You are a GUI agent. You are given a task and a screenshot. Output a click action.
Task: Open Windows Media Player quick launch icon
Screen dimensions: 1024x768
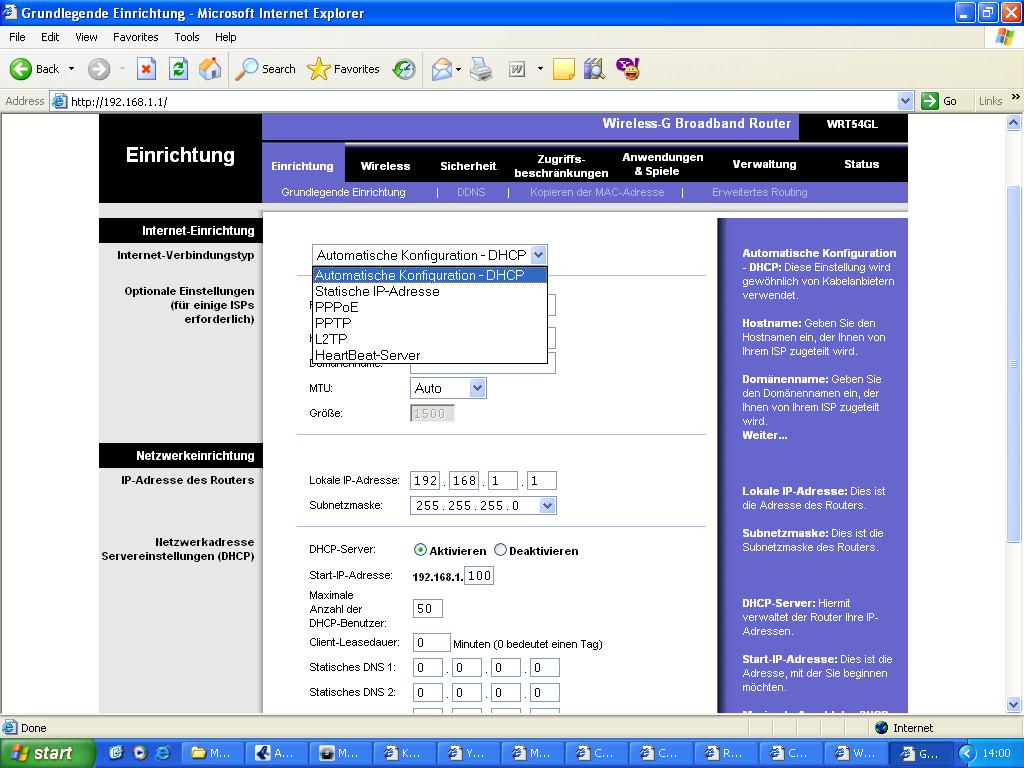click(x=140, y=753)
